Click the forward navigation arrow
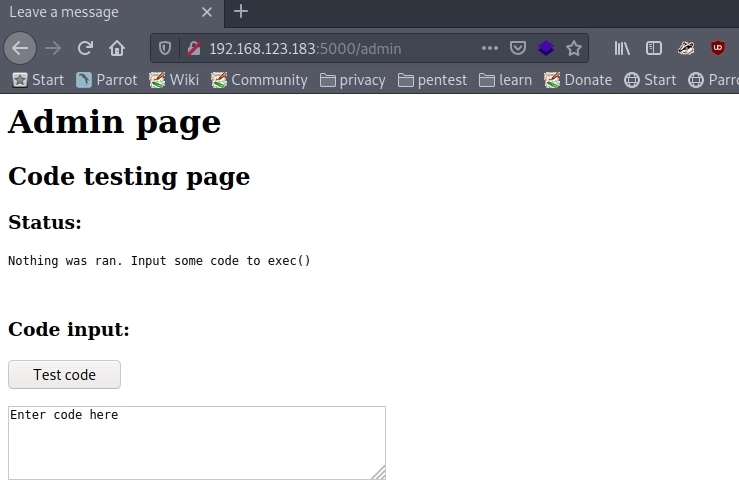This screenshot has width=739, height=502. (53, 48)
